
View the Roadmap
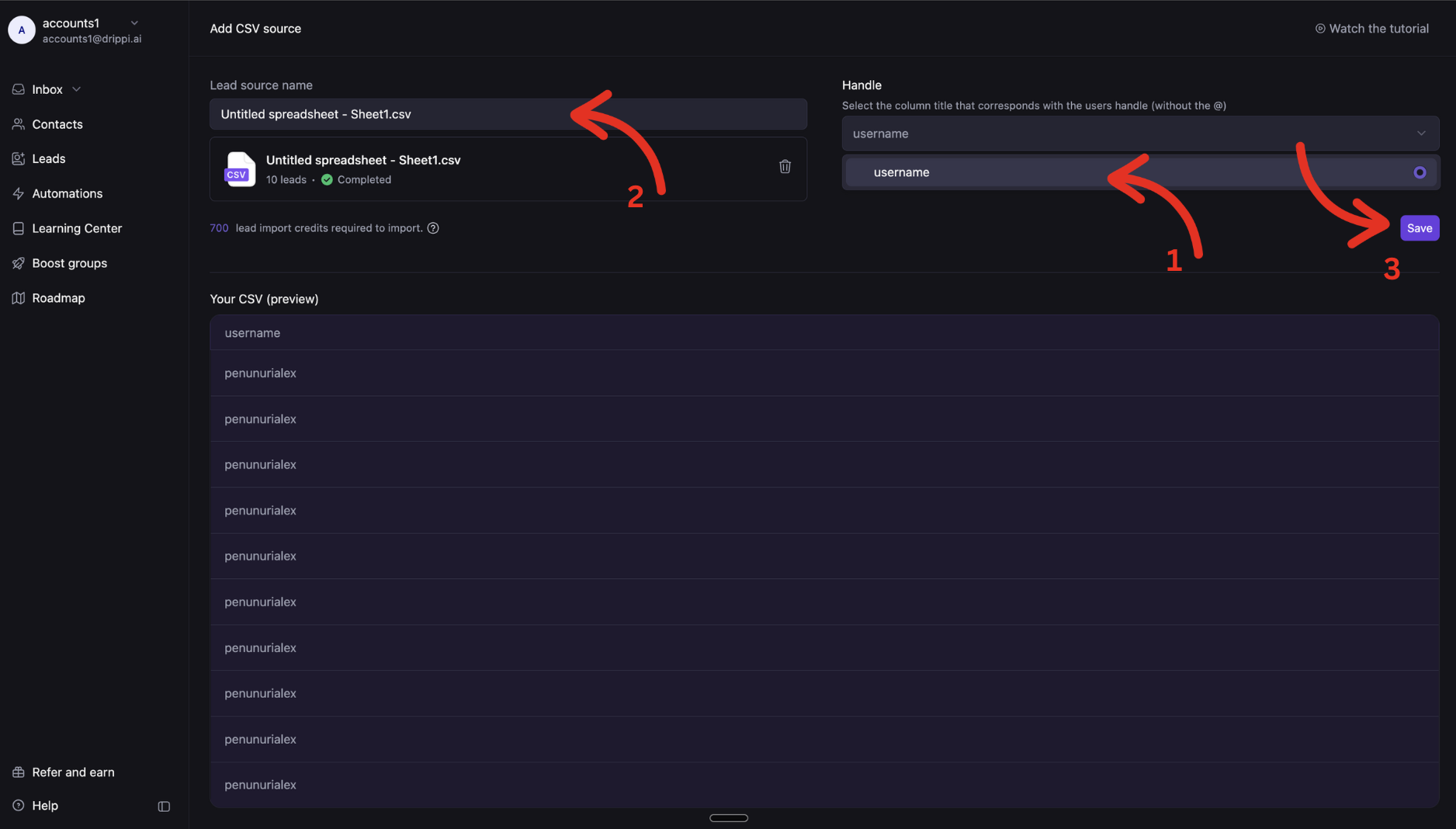[x=58, y=297]
